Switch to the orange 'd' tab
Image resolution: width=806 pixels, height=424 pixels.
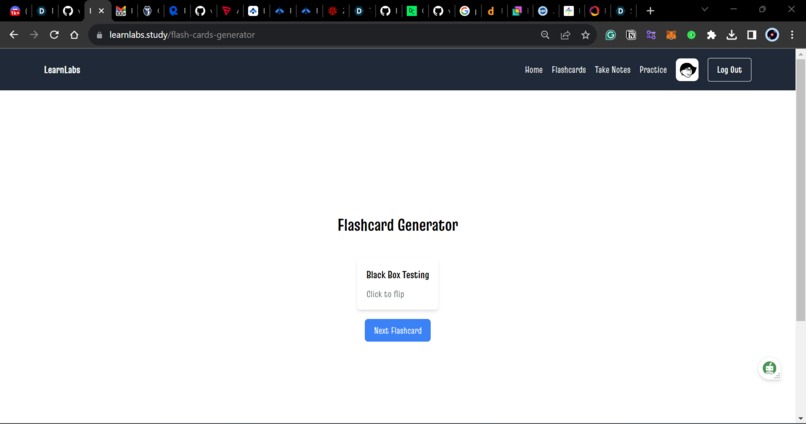[491, 11]
